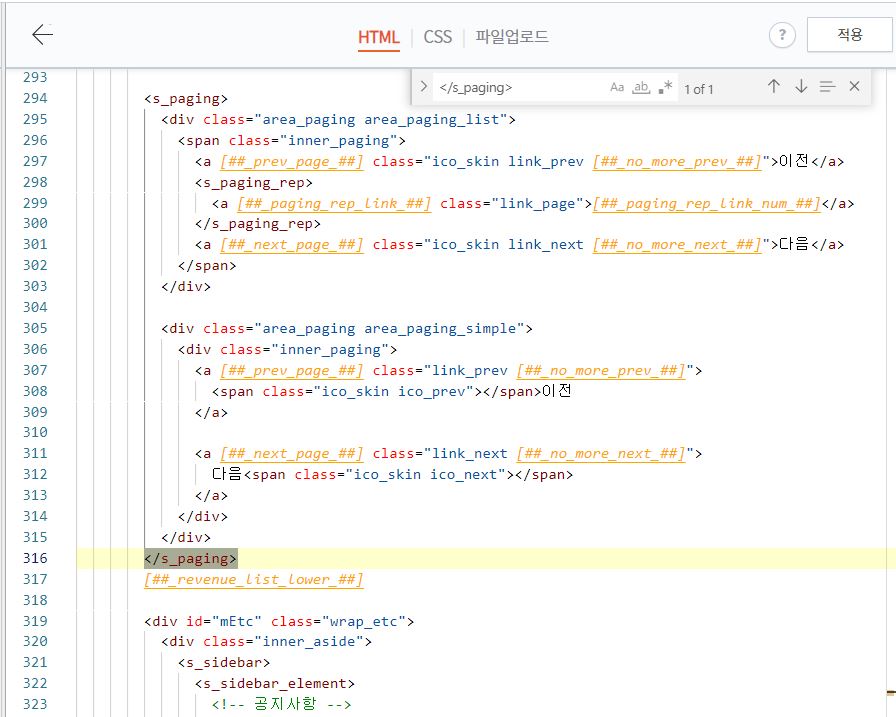Click [##_no_more_prev_##] on line 297
Image resolution: width=896 pixels, height=717 pixels.
click(x=677, y=162)
